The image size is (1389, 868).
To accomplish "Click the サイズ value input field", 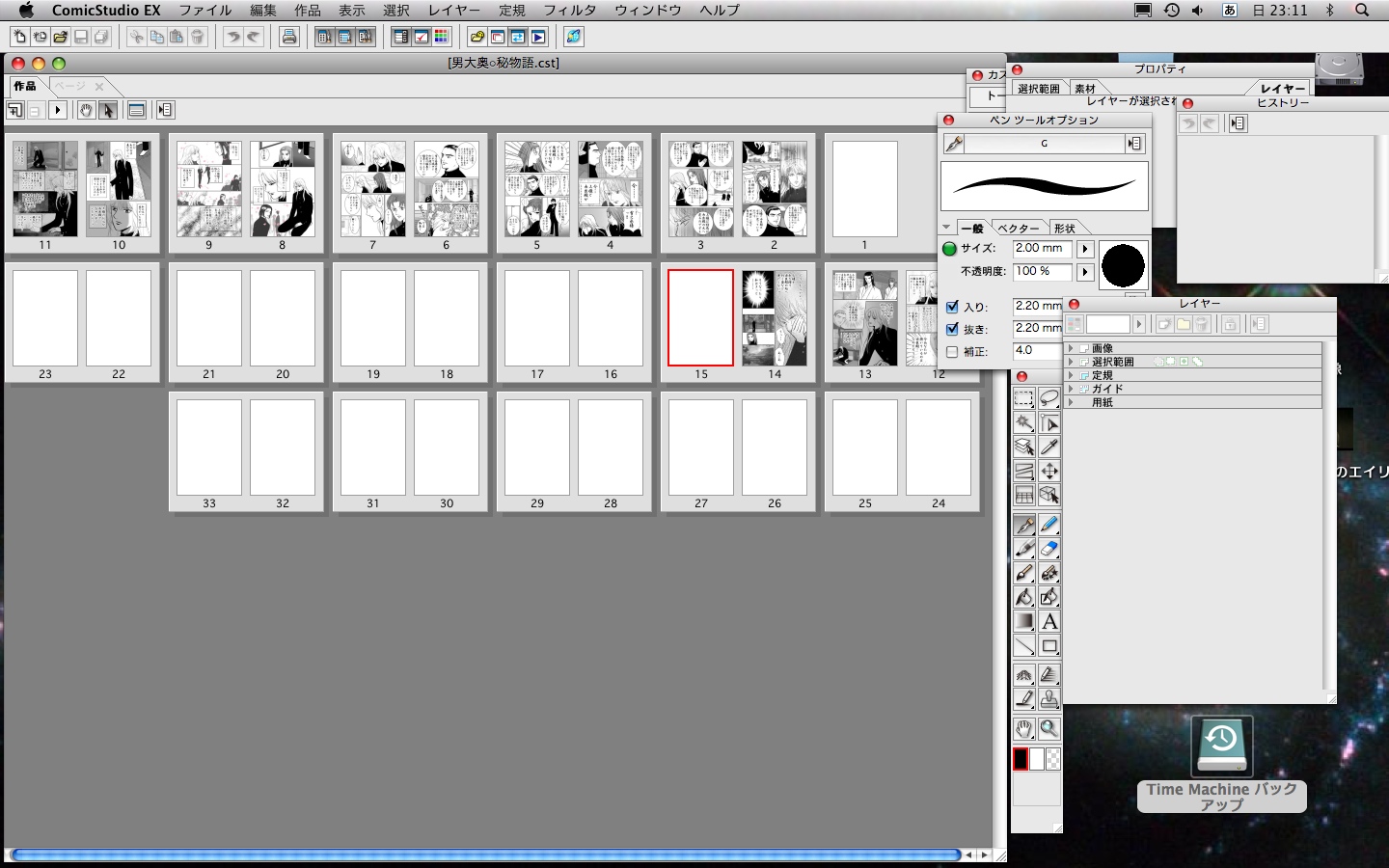I will 1042,249.
